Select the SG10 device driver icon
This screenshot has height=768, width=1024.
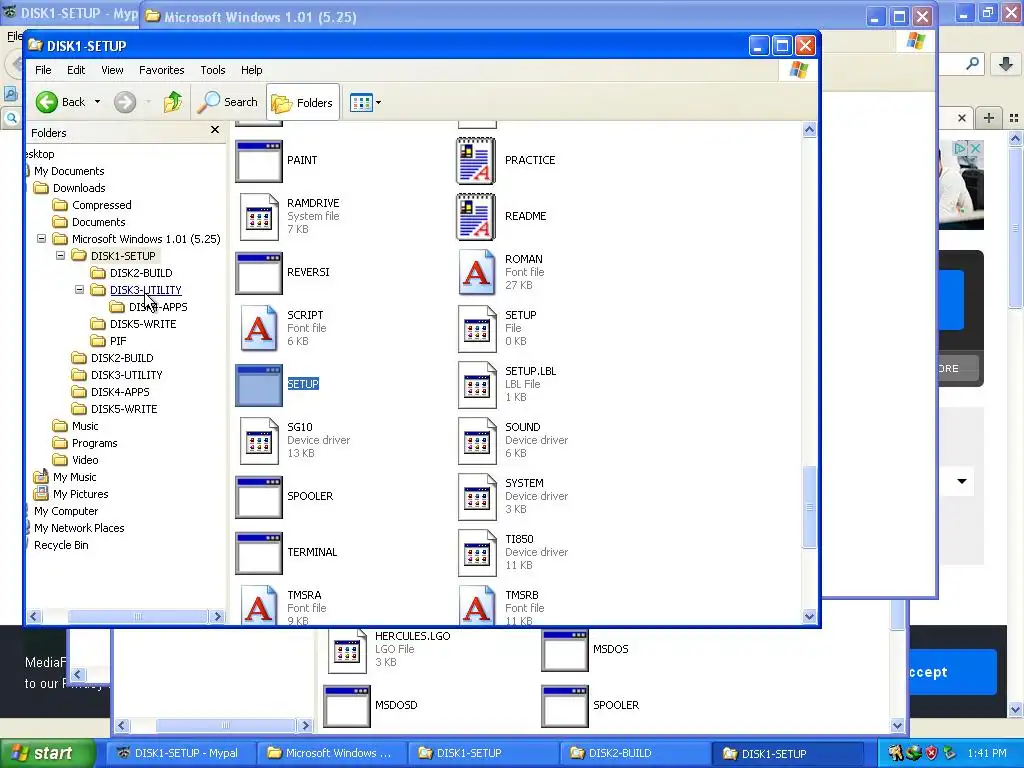pyautogui.click(x=259, y=441)
